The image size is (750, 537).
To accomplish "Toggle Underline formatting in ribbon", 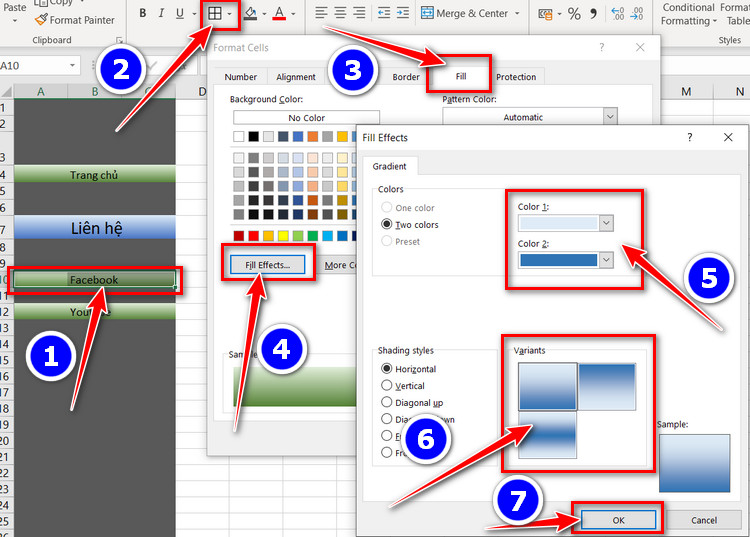I will pos(180,13).
